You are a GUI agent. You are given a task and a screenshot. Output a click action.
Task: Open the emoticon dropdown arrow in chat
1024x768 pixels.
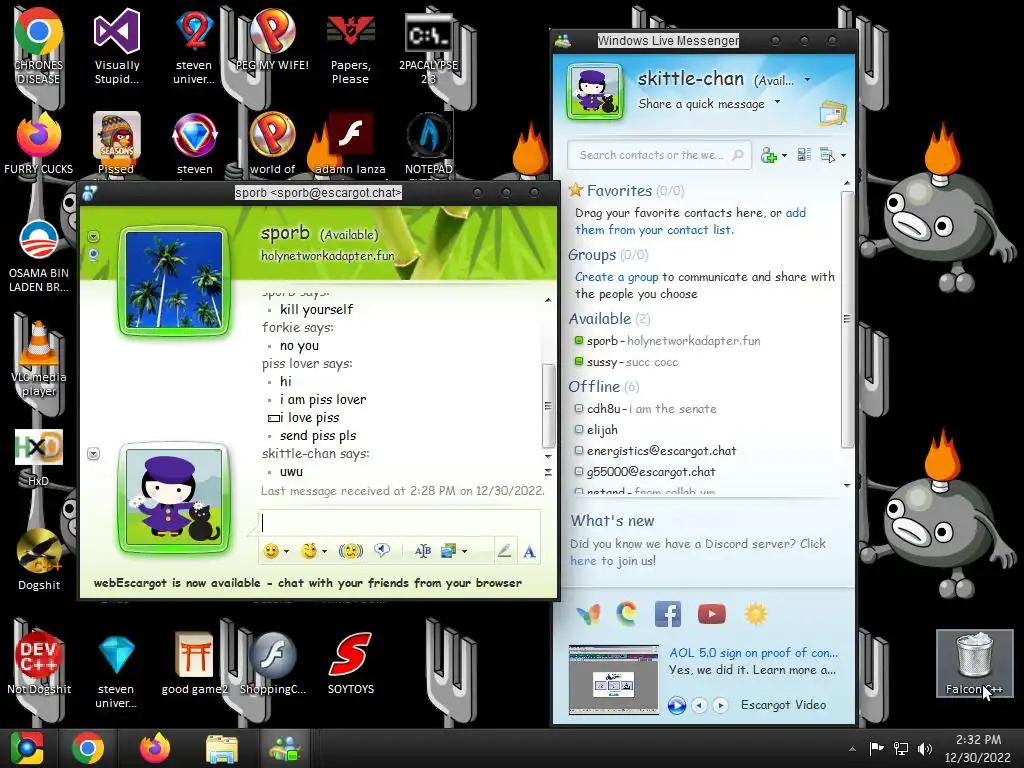pyautogui.click(x=286, y=551)
